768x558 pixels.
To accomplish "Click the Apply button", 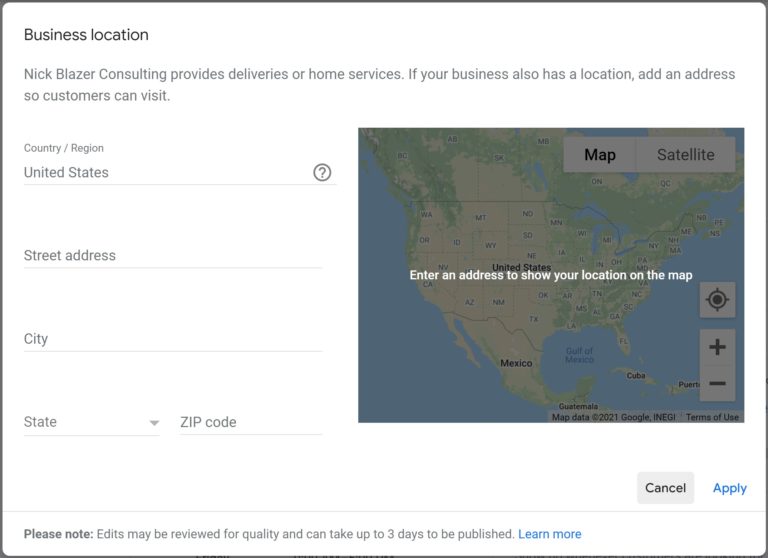I will [729, 488].
